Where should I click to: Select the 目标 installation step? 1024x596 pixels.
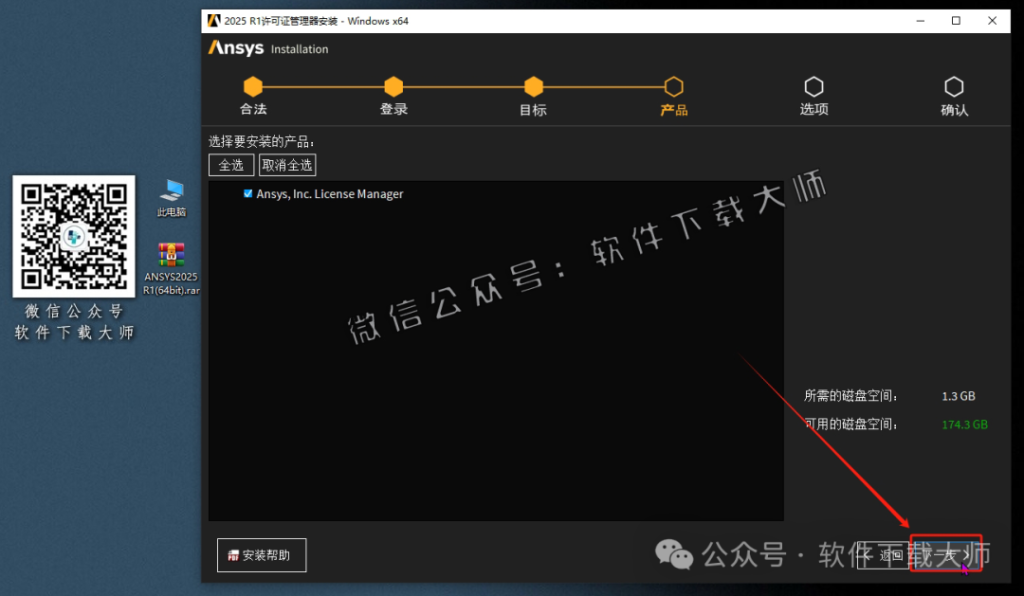[533, 87]
